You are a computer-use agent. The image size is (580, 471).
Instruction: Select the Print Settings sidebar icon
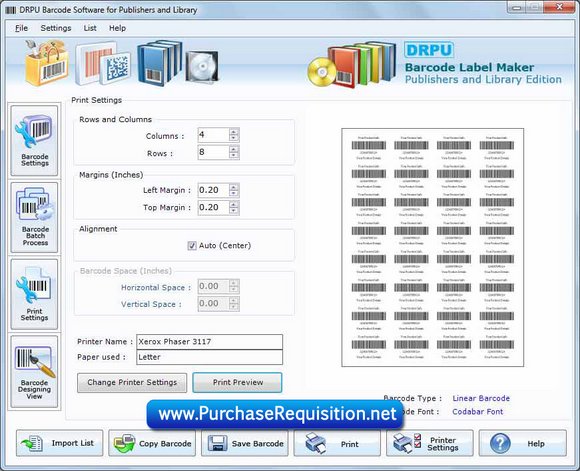(34, 294)
